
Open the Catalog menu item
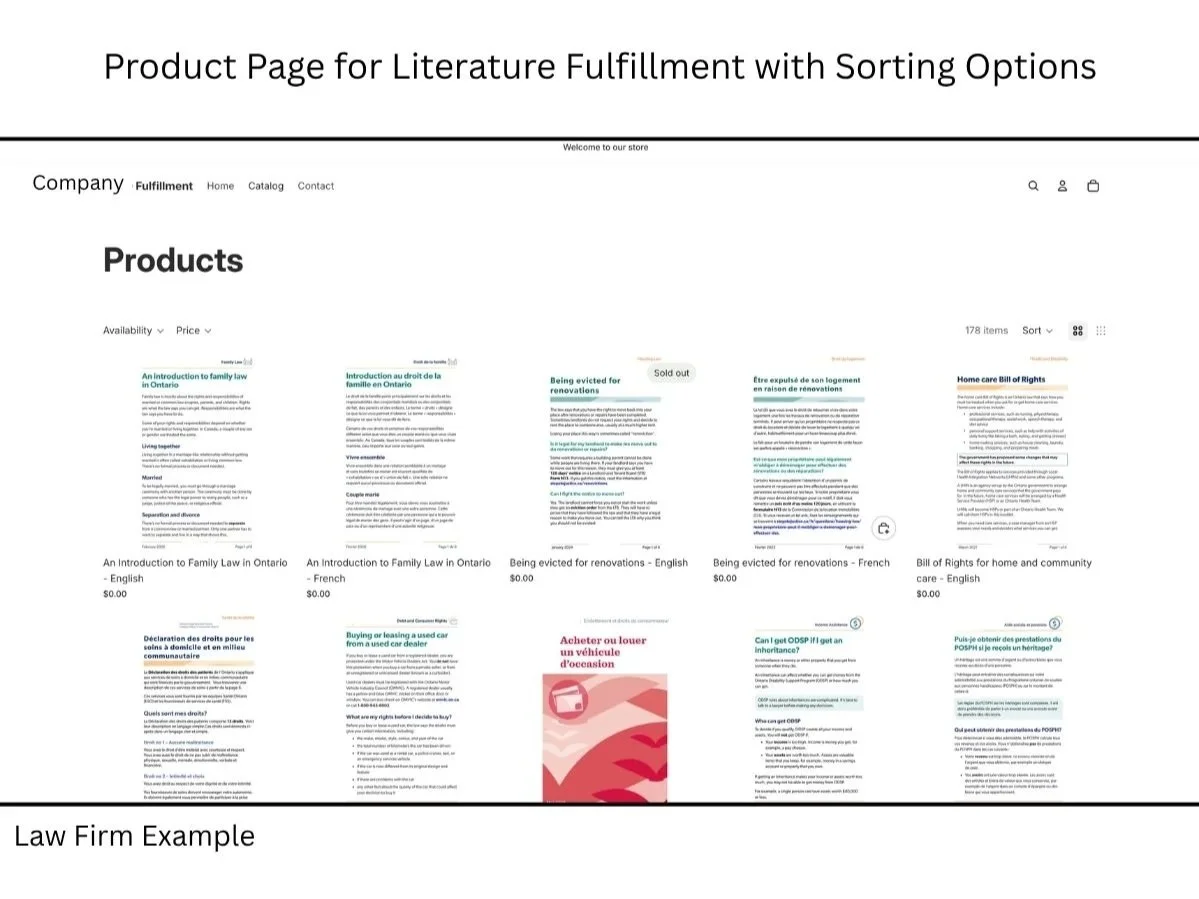[x=265, y=186]
